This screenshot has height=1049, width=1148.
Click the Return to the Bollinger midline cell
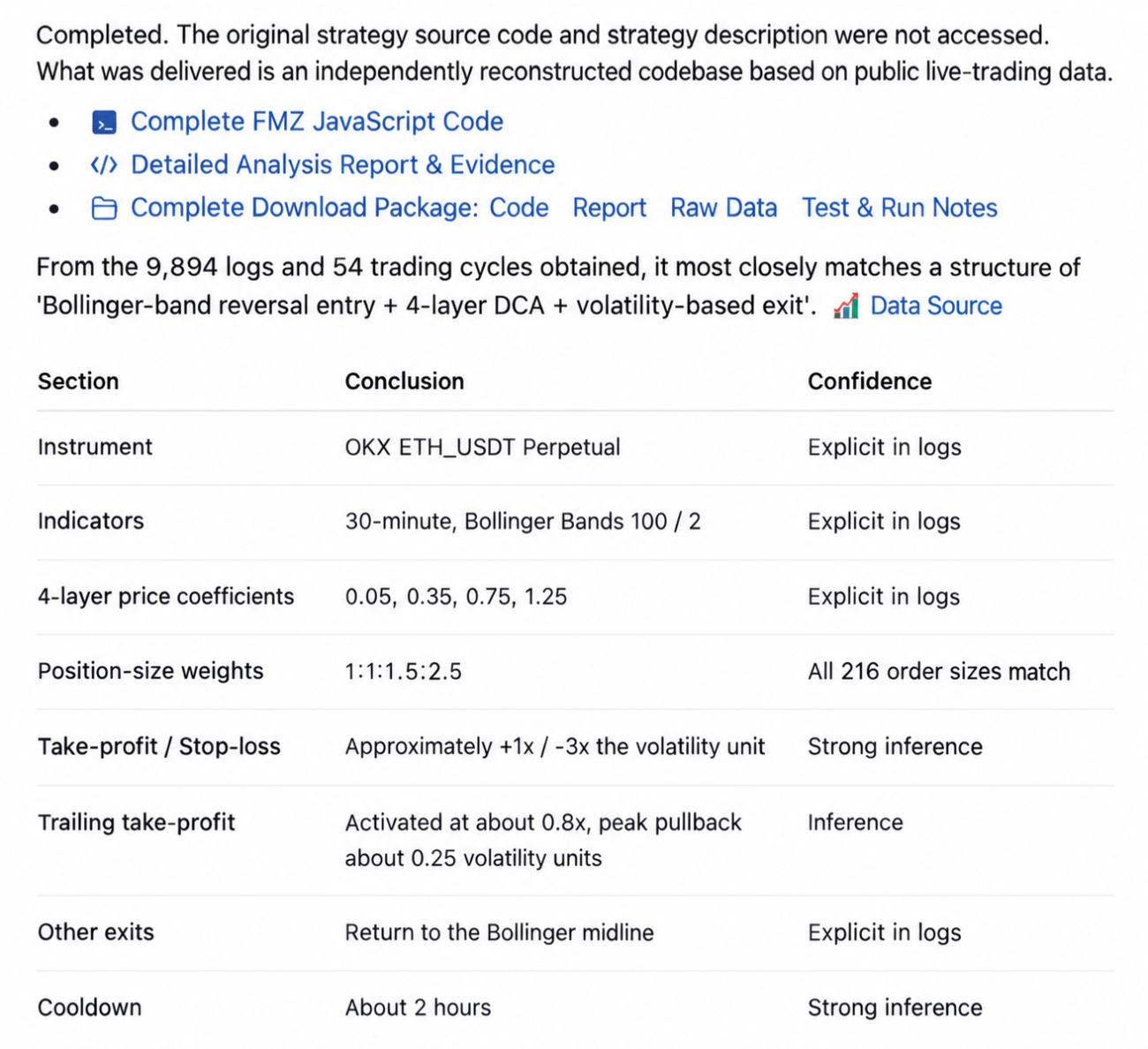[x=499, y=933]
